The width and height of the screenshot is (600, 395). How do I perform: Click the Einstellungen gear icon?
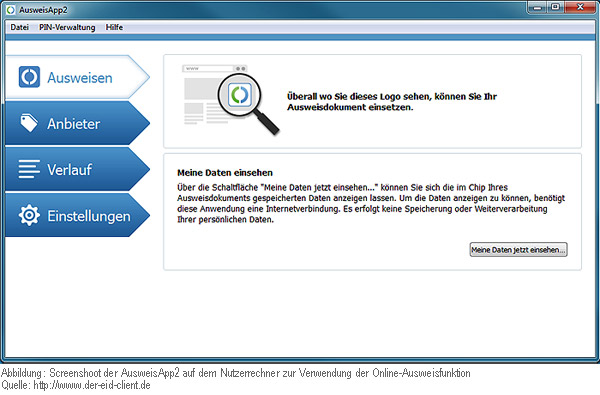tap(29, 215)
